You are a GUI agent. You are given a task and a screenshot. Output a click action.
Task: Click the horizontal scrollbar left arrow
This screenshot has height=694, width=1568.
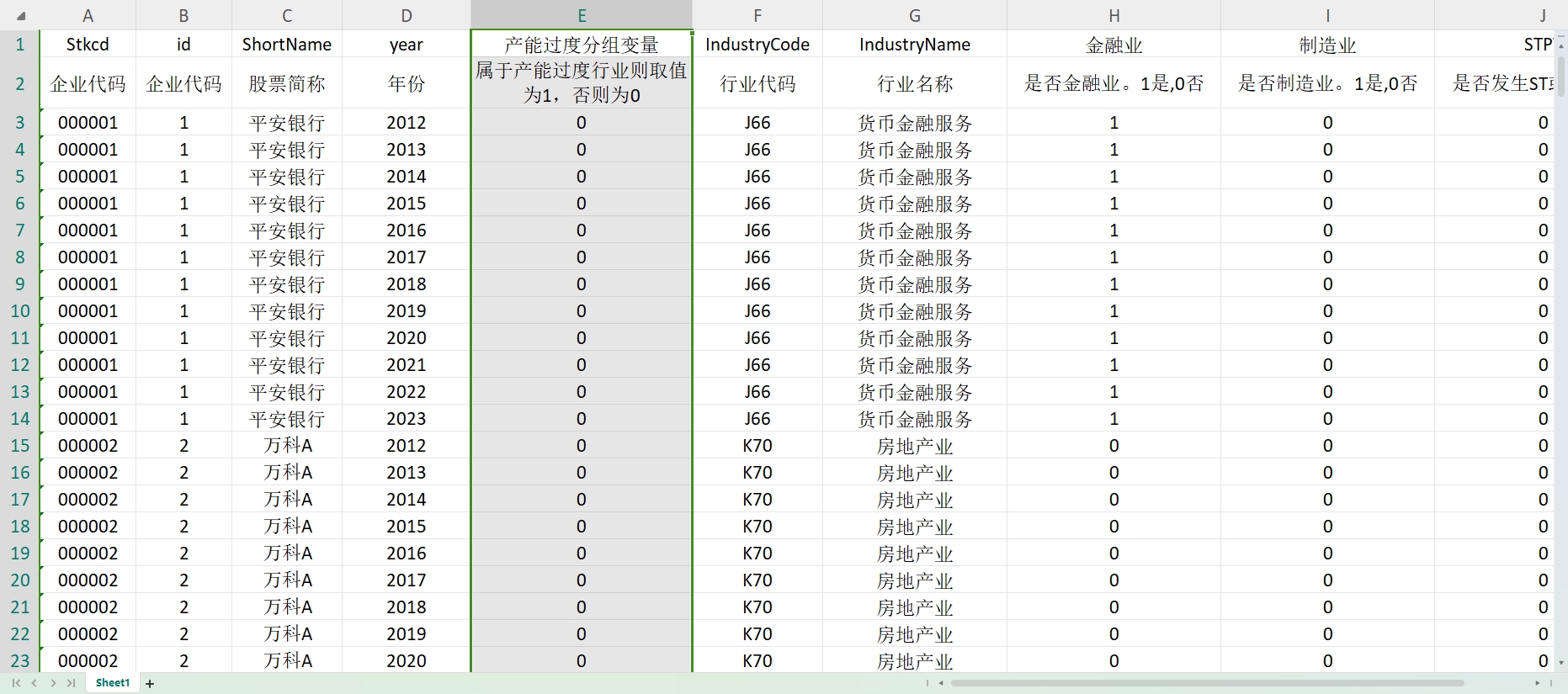click(x=941, y=683)
